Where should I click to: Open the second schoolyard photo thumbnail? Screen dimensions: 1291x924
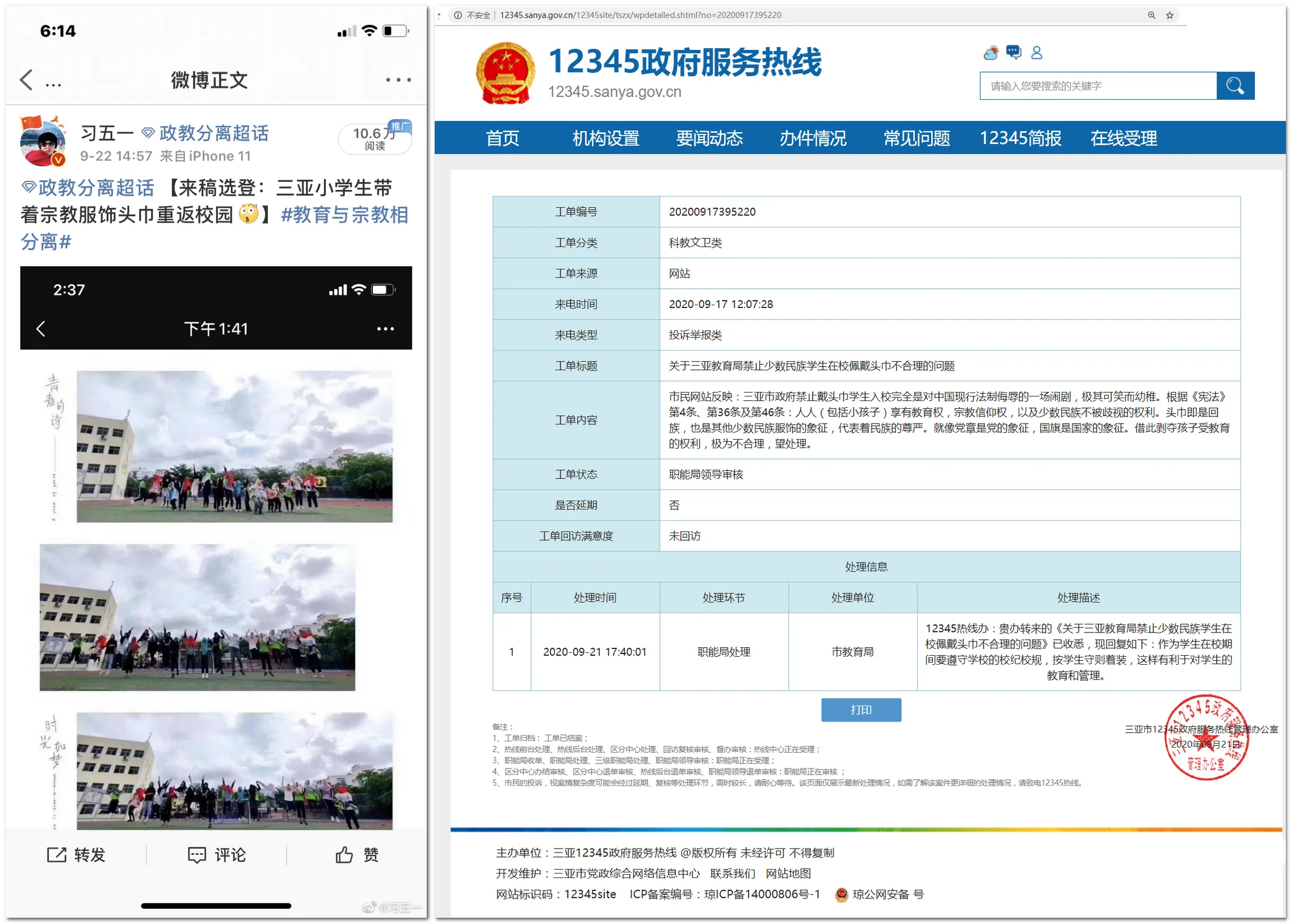coord(197,617)
